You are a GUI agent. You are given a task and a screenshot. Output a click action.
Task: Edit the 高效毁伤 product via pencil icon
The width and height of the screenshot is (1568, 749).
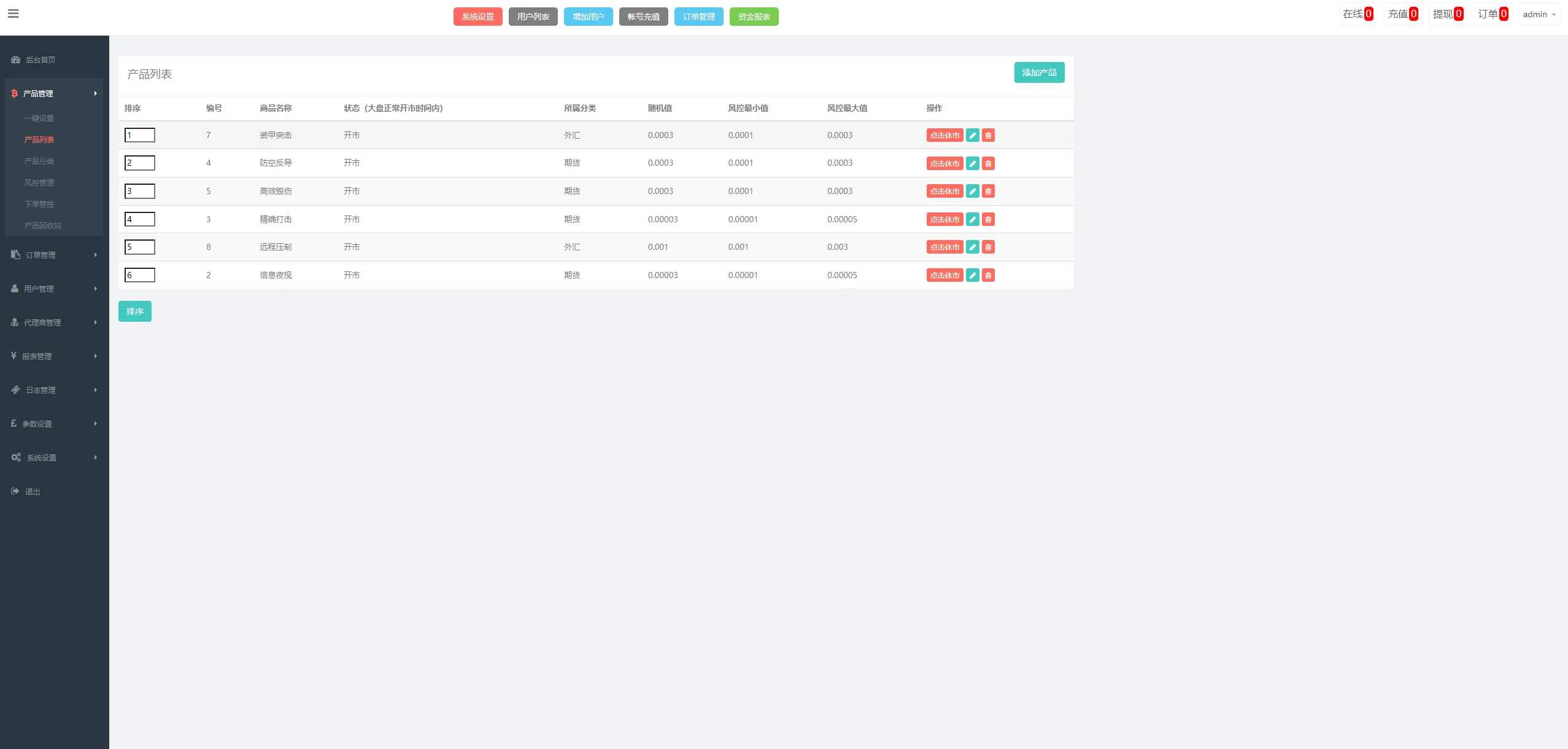(x=972, y=191)
